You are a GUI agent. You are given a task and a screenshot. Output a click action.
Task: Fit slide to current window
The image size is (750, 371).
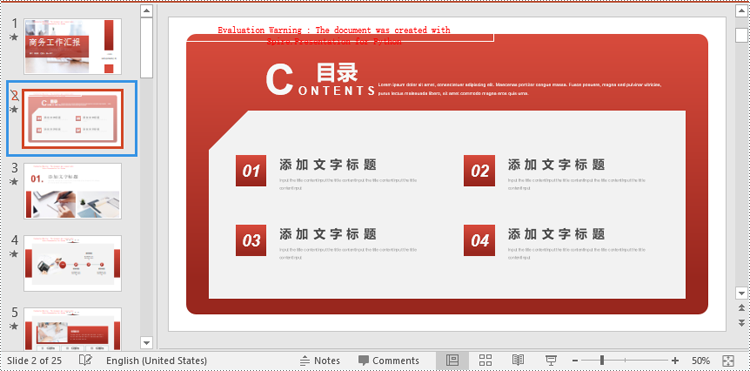[728, 360]
